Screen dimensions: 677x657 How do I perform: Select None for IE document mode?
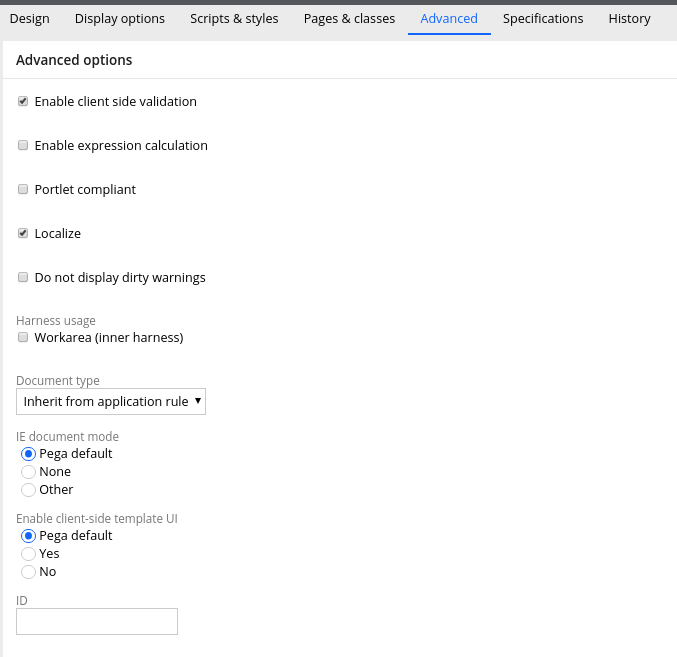[x=28, y=472]
